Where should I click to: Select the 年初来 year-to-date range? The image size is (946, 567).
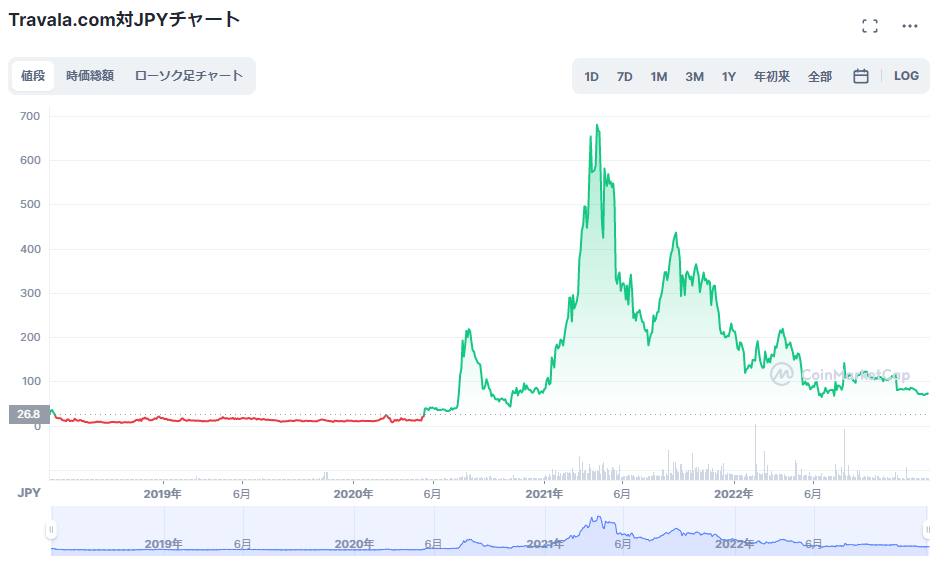coord(772,77)
